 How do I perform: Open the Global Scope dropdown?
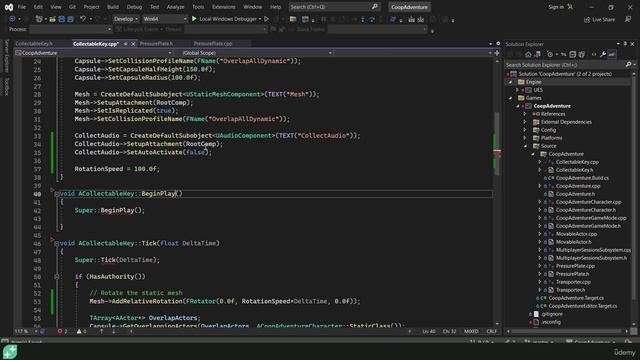click(x=257, y=53)
